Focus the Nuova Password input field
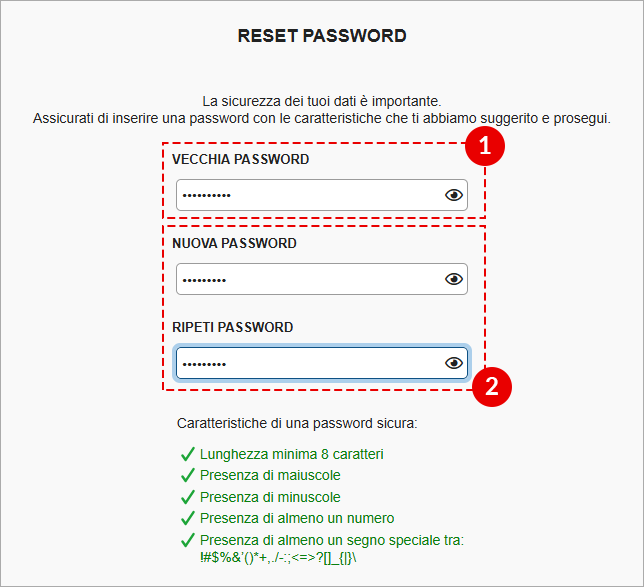 322,279
